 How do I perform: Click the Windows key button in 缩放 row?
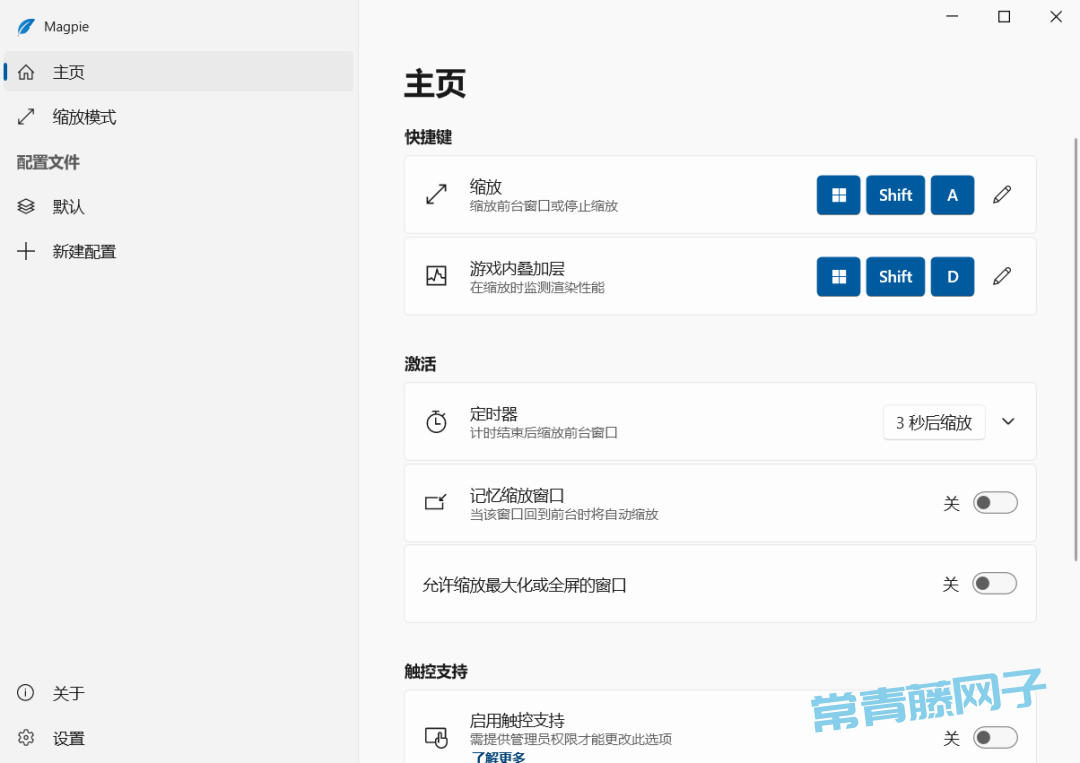(x=838, y=195)
